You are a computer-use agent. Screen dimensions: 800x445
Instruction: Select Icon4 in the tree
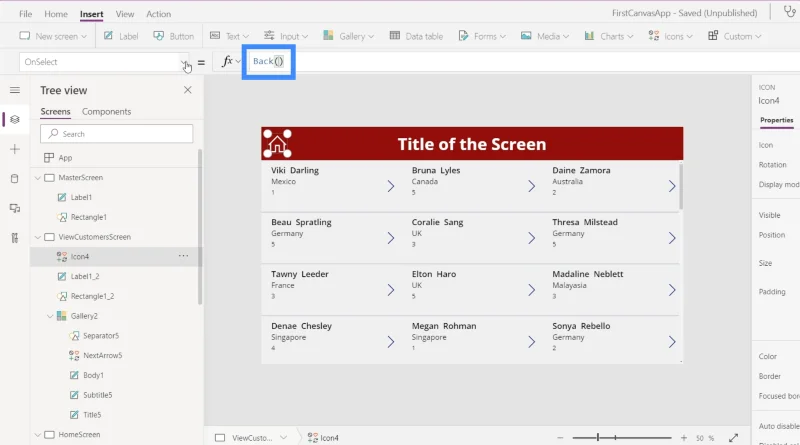[80, 257]
